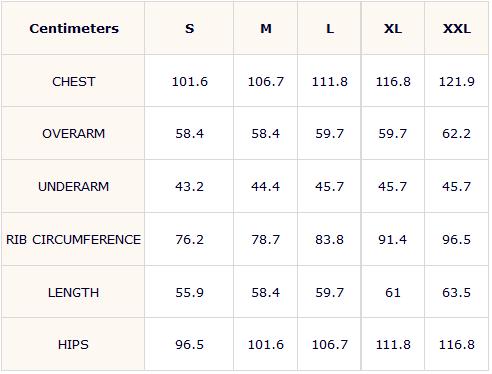Select the S size column header
Image resolution: width=492 pixels, height=374 pixels.
(x=189, y=29)
